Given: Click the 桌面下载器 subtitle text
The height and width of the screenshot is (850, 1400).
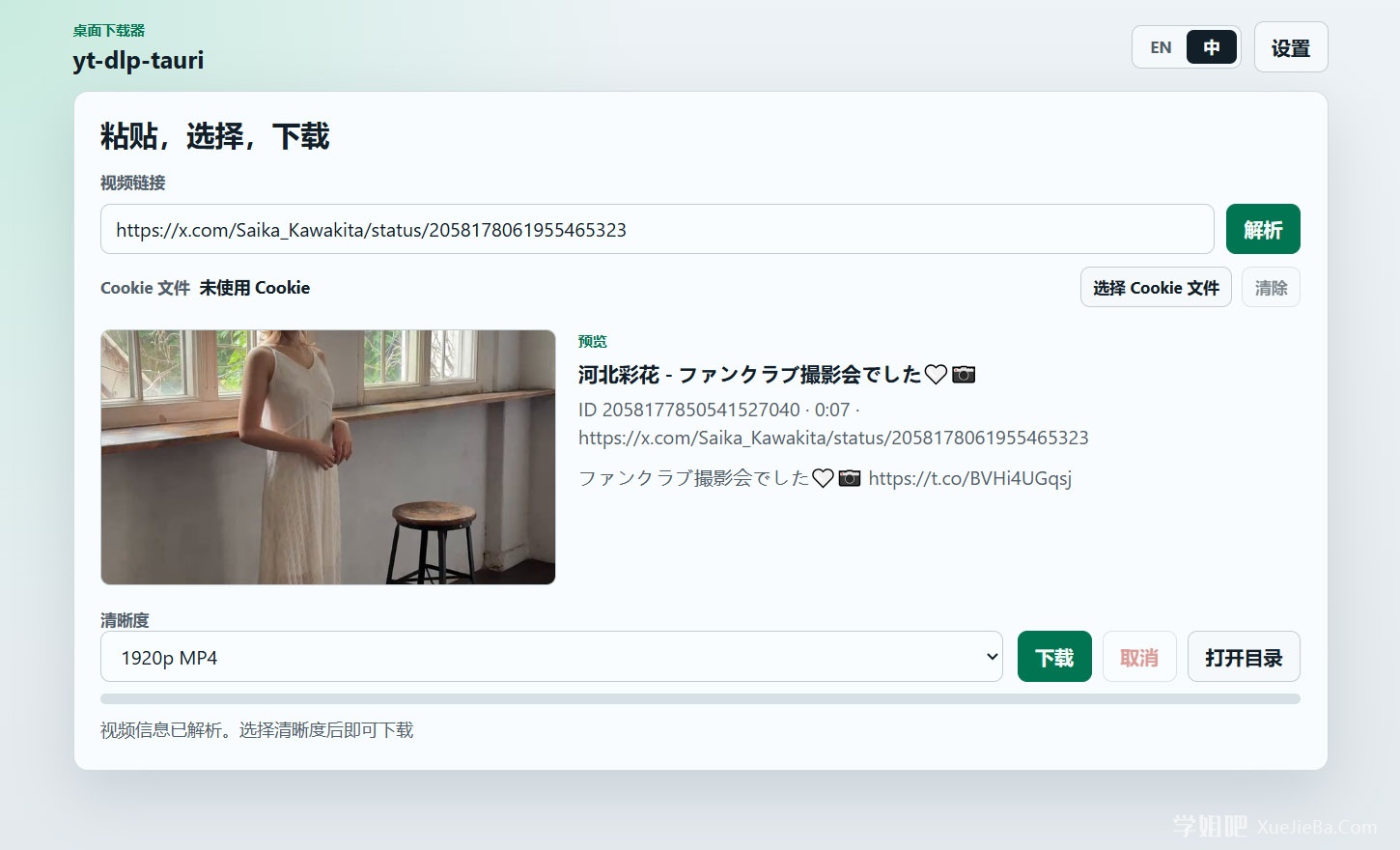Looking at the screenshot, I should coord(109,30).
